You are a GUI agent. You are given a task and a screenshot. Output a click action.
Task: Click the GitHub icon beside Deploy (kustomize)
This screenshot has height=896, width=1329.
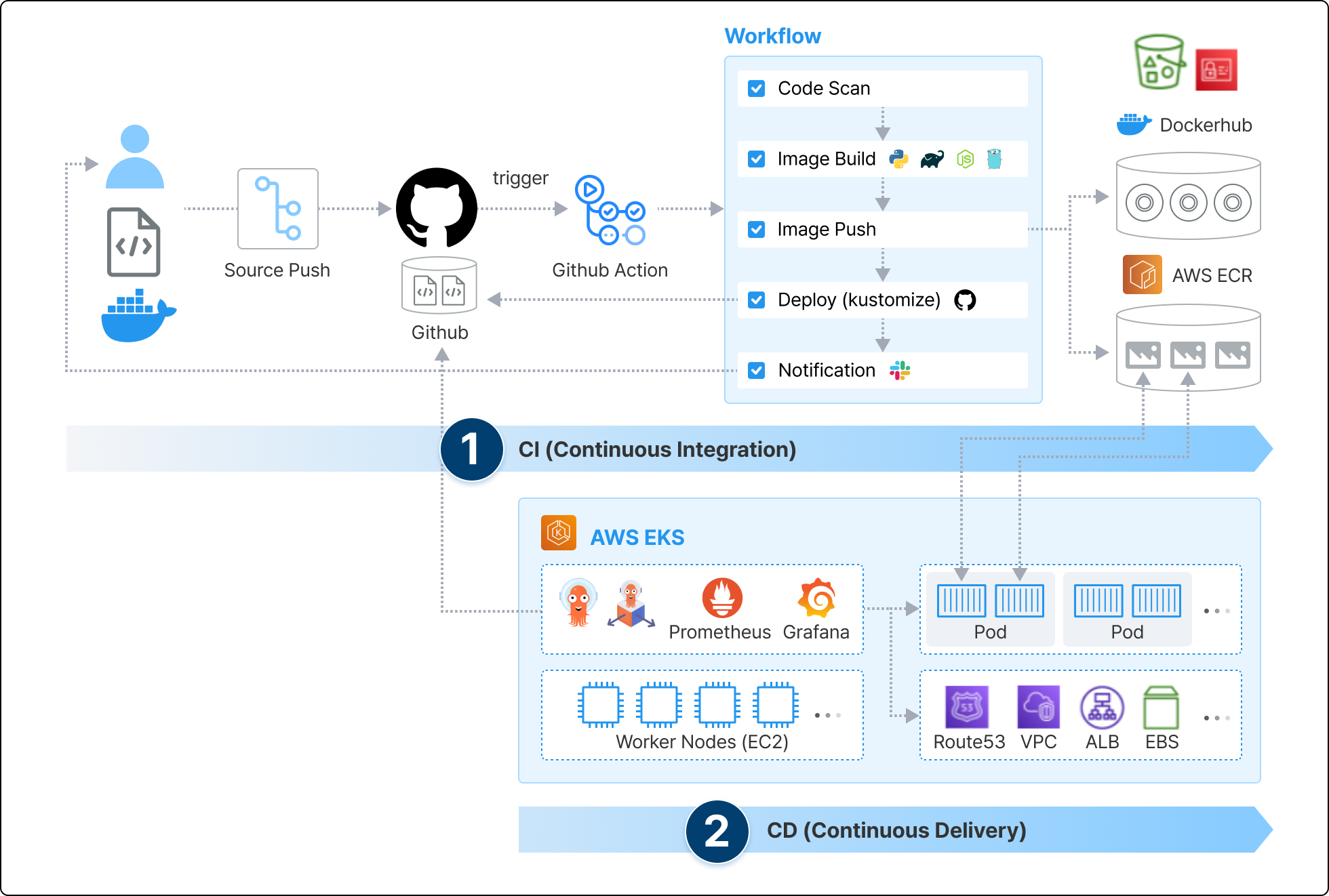tap(965, 300)
